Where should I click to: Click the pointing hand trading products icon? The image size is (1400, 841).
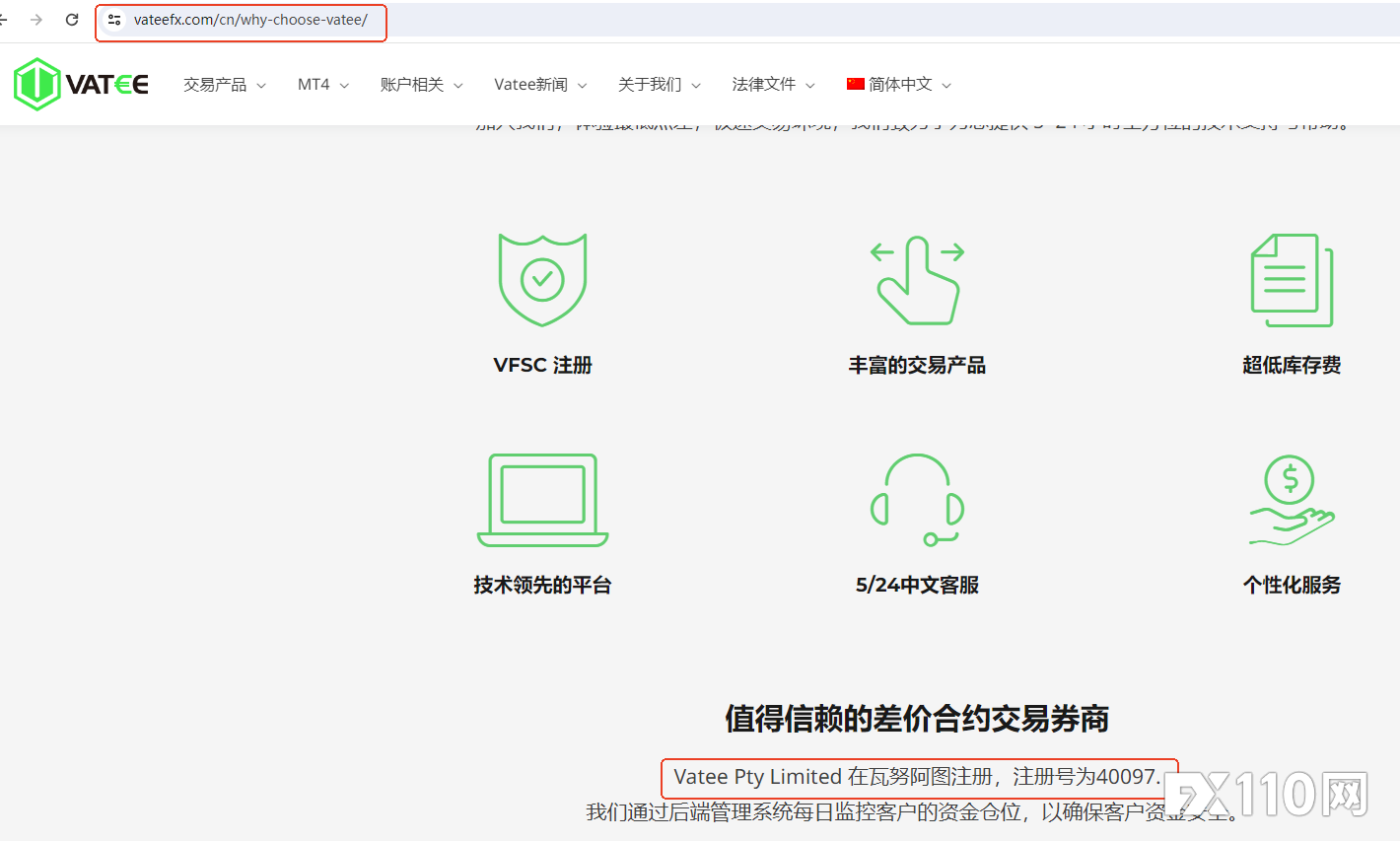coord(918,280)
